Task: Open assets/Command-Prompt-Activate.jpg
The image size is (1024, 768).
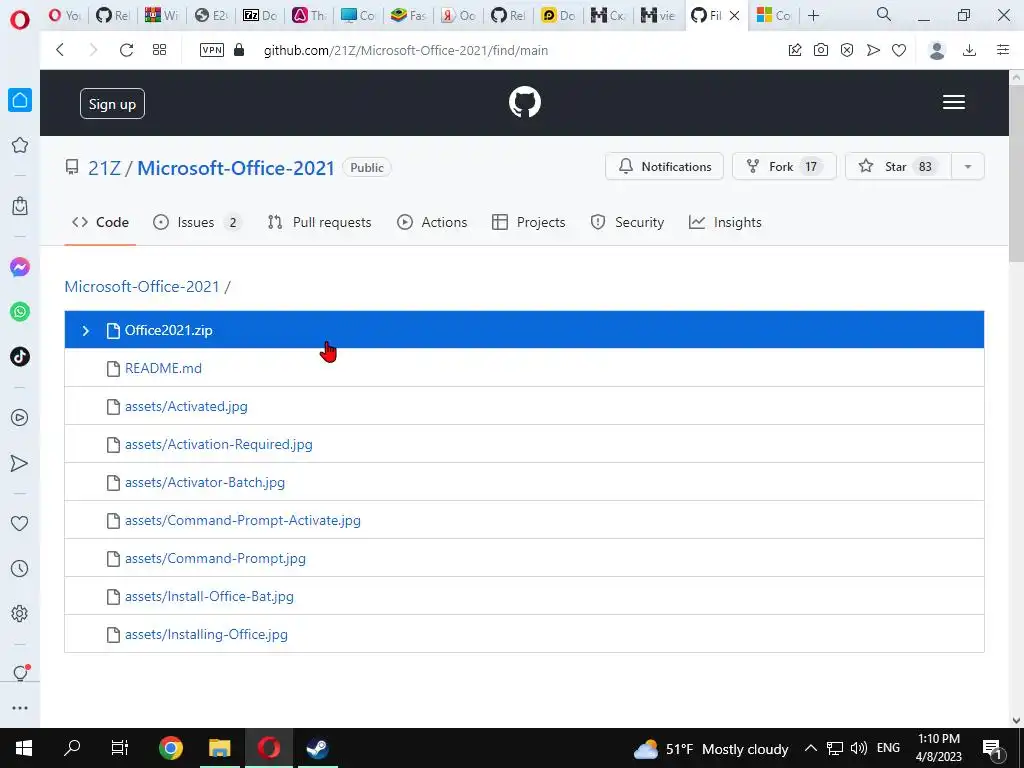Action: 243,520
